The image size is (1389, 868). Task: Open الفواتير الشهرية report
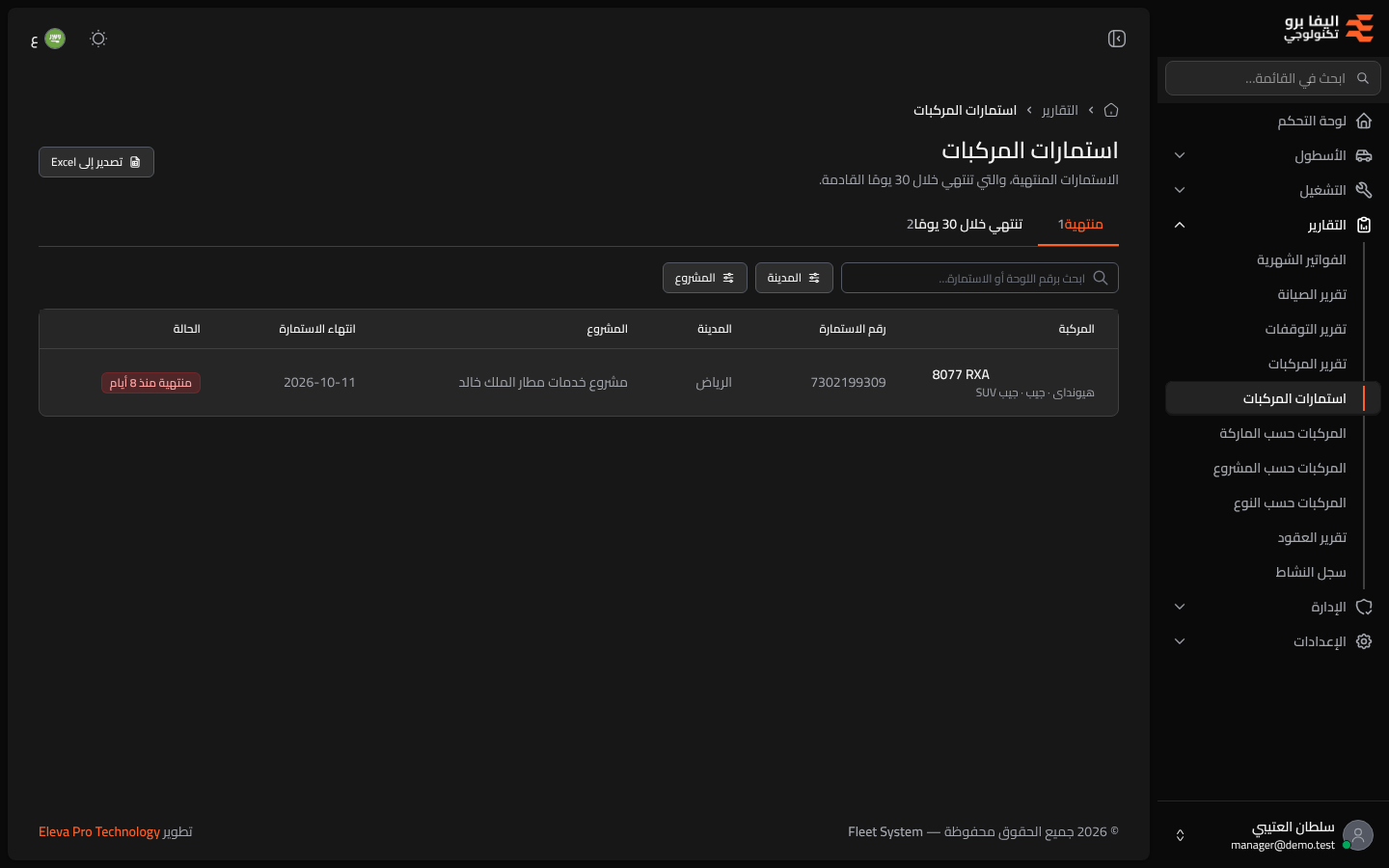pyautogui.click(x=1301, y=259)
